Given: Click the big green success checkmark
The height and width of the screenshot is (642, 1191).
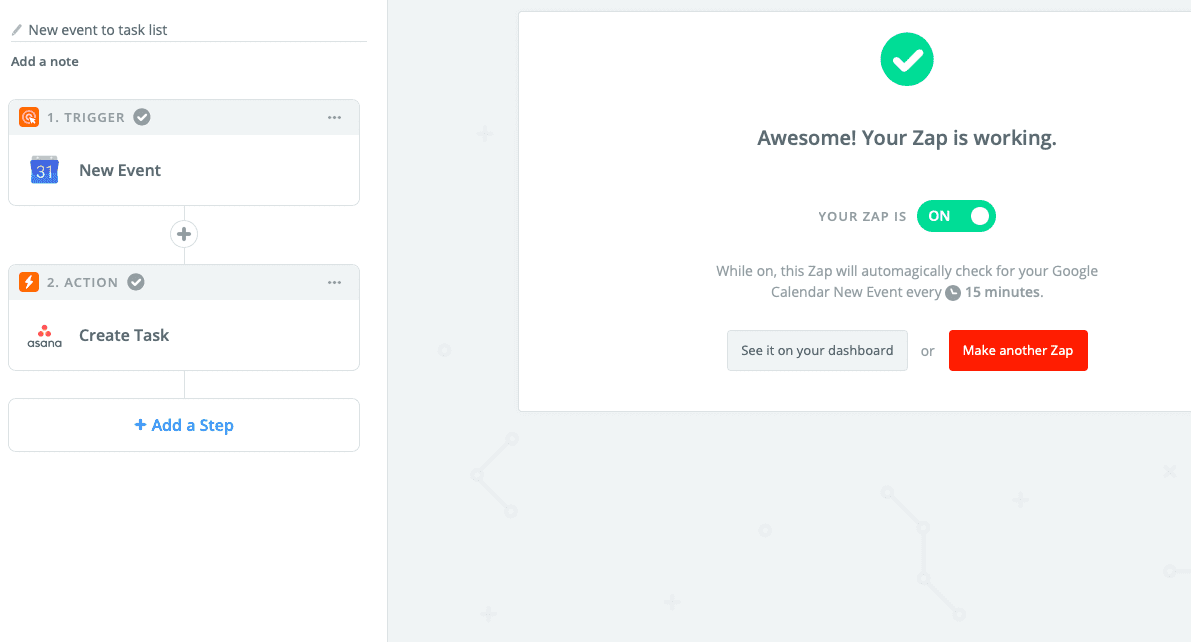Looking at the screenshot, I should 907,59.
